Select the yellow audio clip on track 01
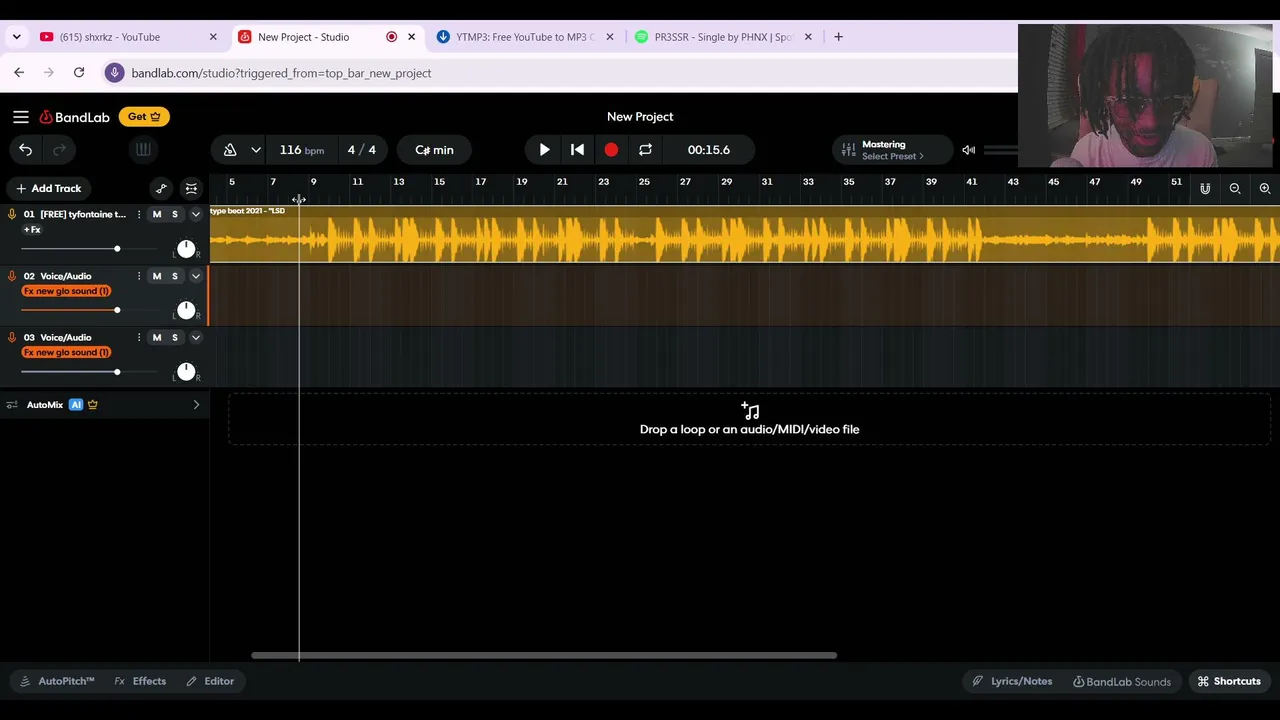The image size is (1280, 720). pos(744,234)
